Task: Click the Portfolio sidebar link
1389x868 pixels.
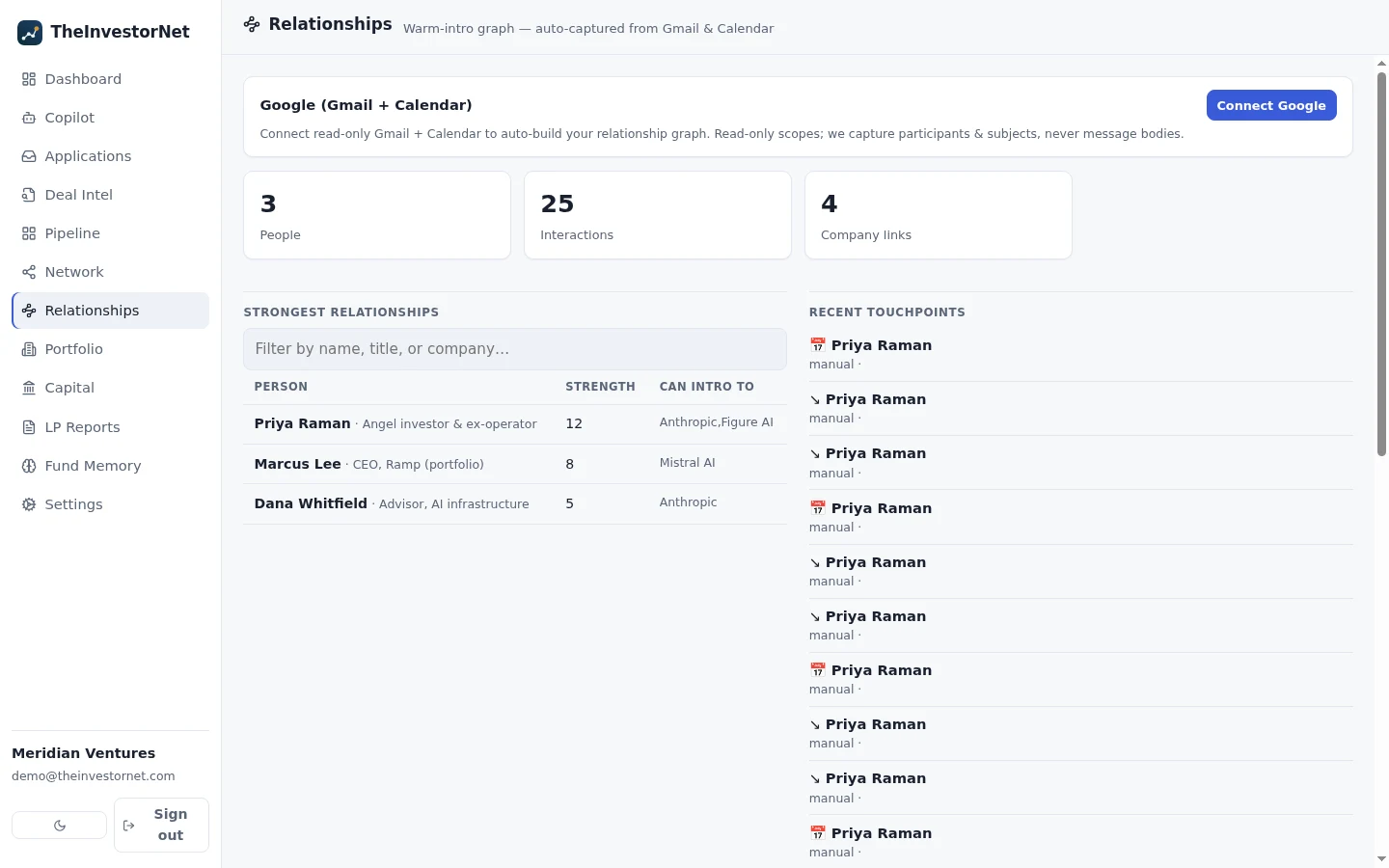Action: tap(110, 349)
